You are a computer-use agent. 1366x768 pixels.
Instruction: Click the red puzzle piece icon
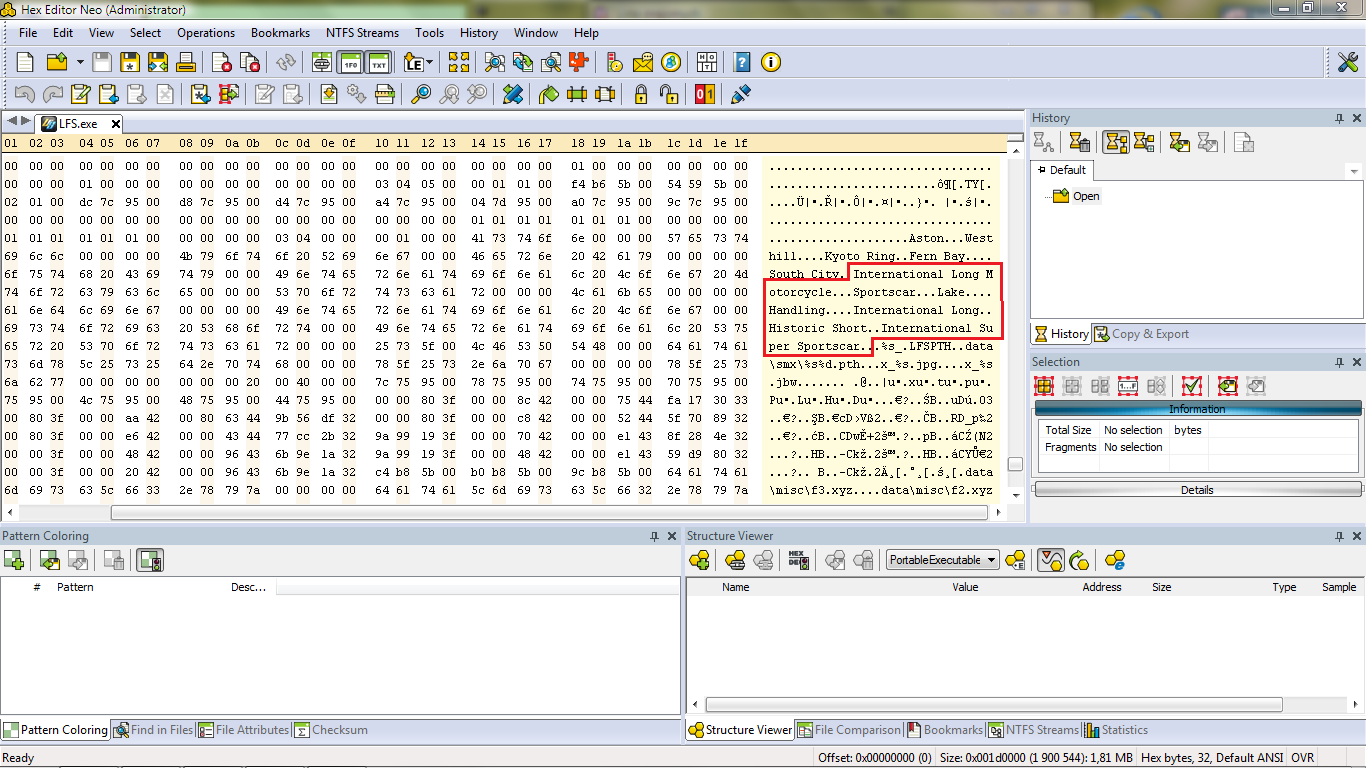[578, 62]
